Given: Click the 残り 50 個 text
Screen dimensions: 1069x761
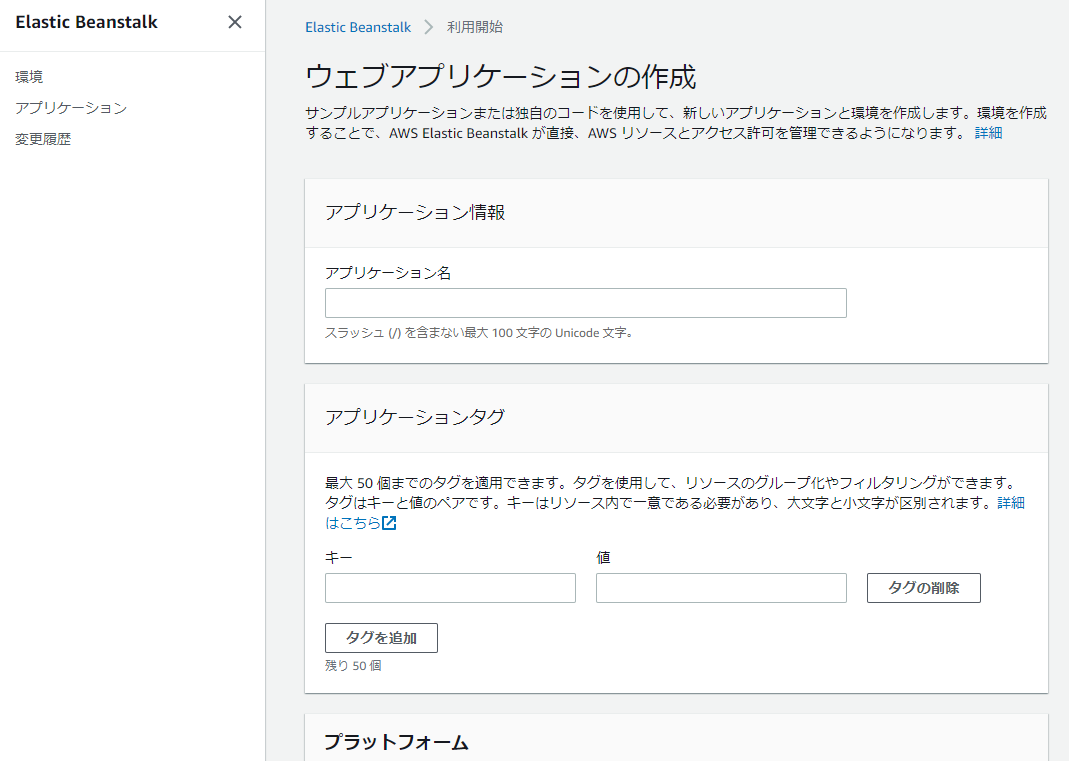Looking at the screenshot, I should click(353, 666).
